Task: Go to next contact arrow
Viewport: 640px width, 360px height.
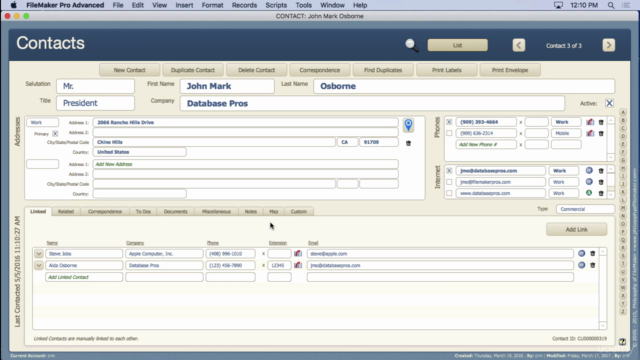Action: point(609,45)
